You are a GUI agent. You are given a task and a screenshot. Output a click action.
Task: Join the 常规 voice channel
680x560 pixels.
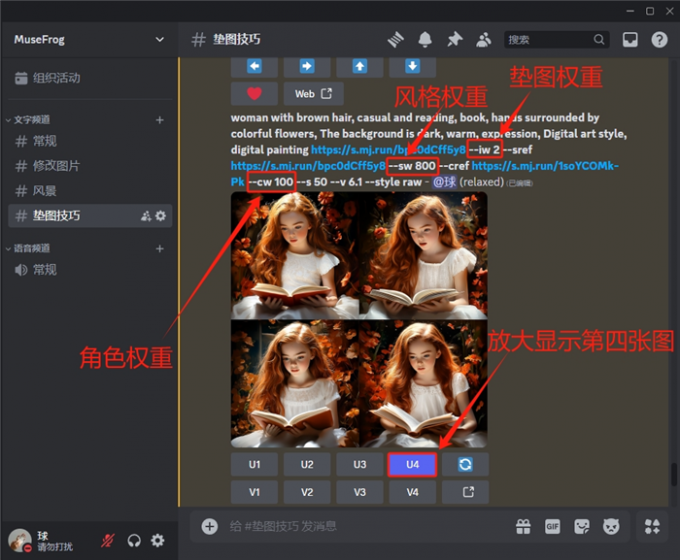click(x=90, y=270)
